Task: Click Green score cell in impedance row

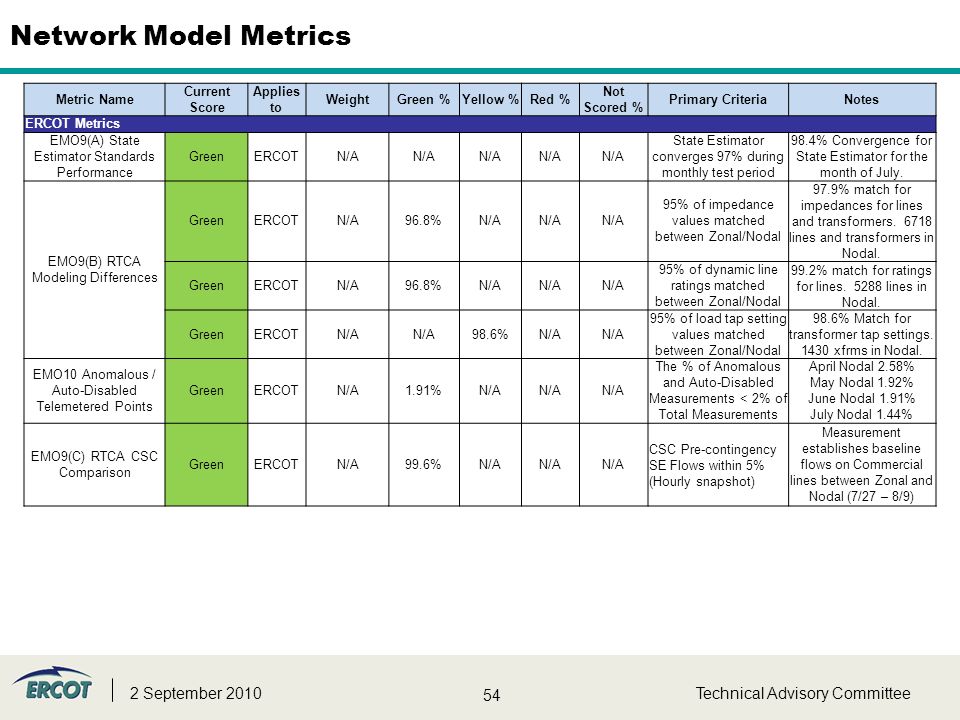Action: tap(206, 220)
